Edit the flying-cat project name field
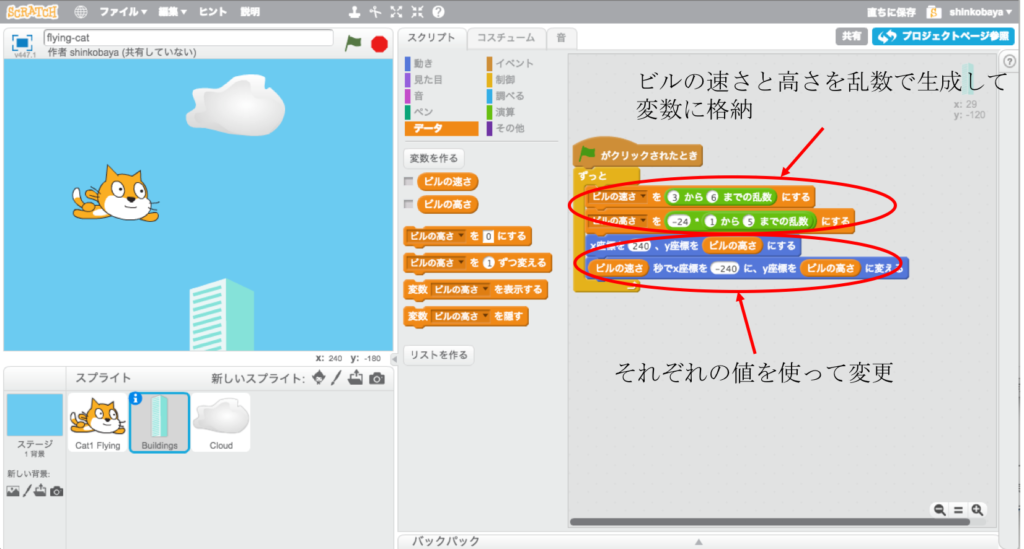Screen dimensions: 1024x549 point(188,38)
